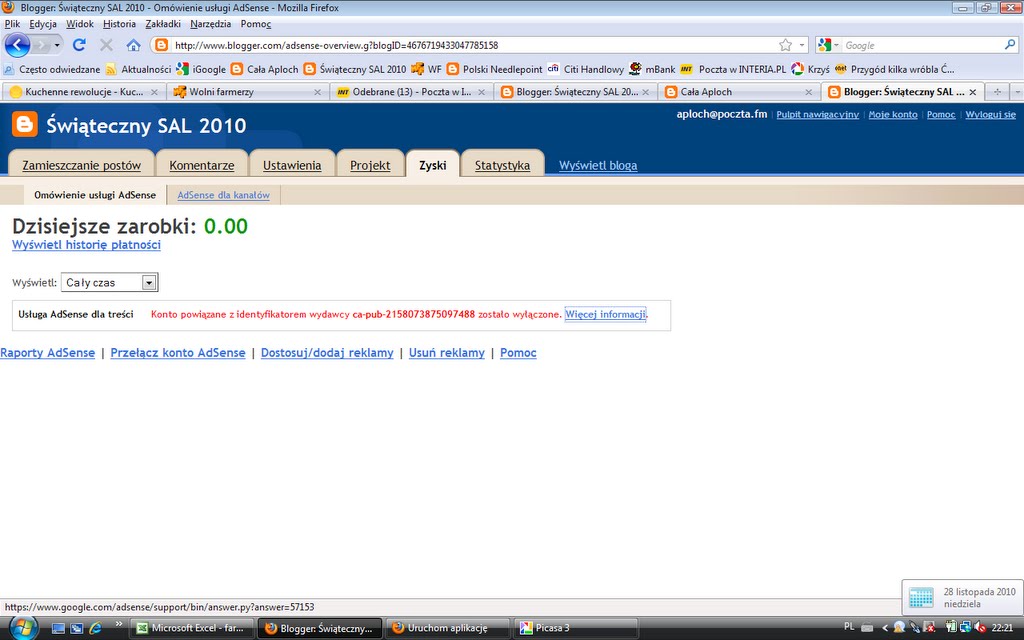Open the Edycja menu

pos(43,24)
